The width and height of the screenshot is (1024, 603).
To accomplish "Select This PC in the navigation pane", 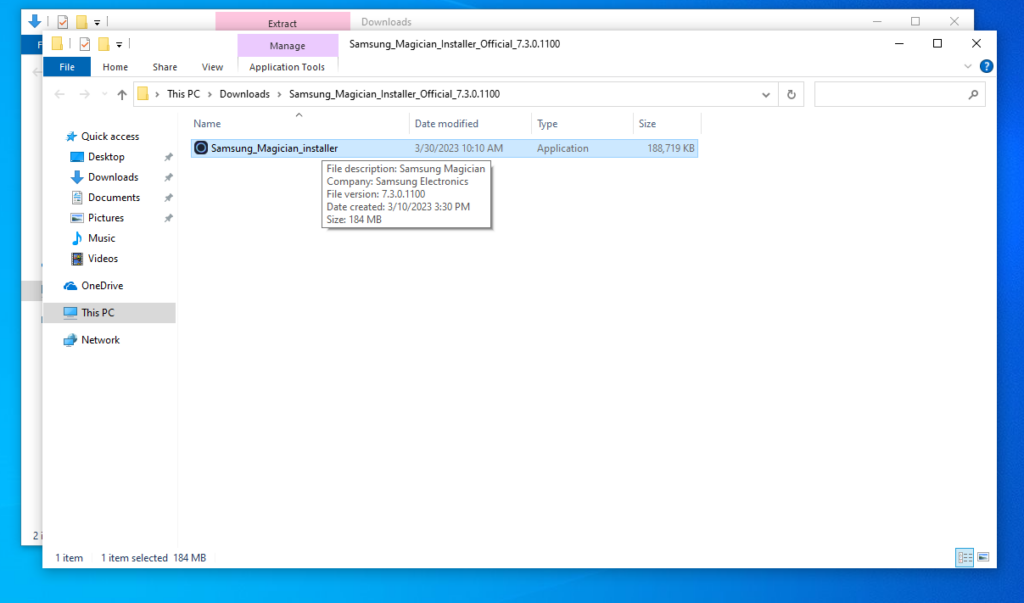I will point(97,312).
